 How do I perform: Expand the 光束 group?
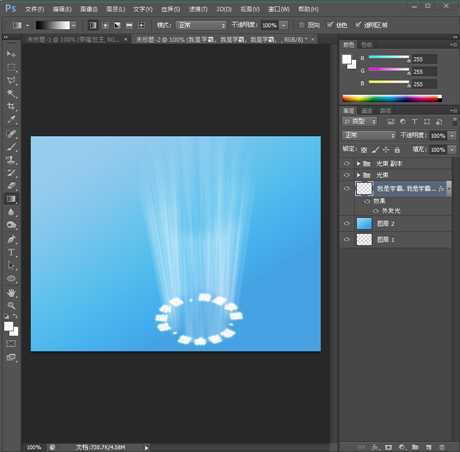pyautogui.click(x=358, y=175)
